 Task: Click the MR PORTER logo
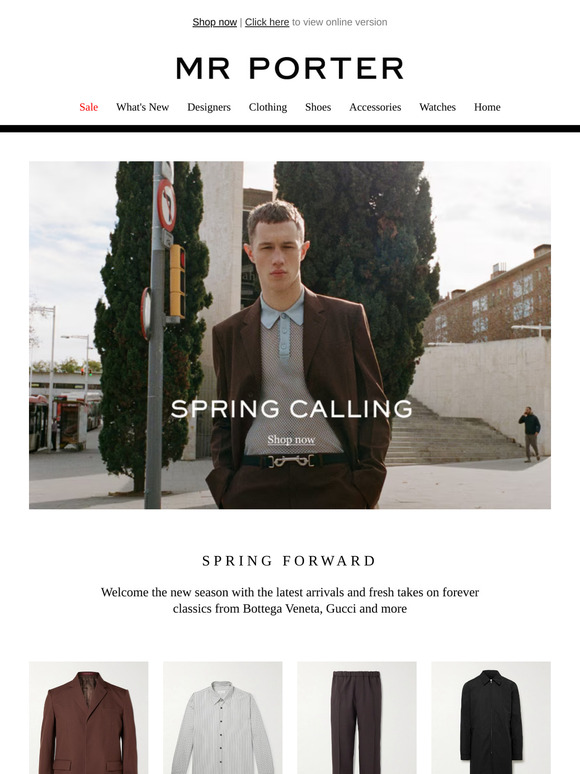[290, 68]
